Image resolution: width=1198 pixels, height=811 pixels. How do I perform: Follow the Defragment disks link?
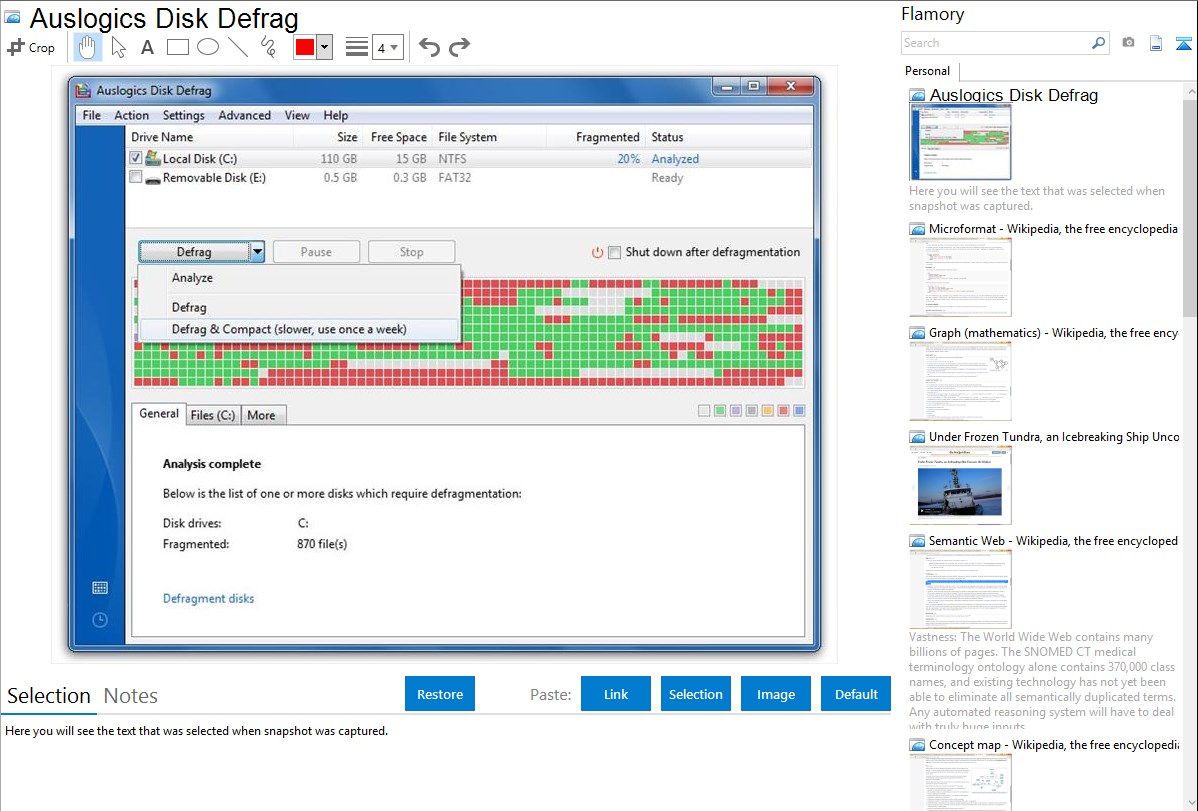point(209,599)
